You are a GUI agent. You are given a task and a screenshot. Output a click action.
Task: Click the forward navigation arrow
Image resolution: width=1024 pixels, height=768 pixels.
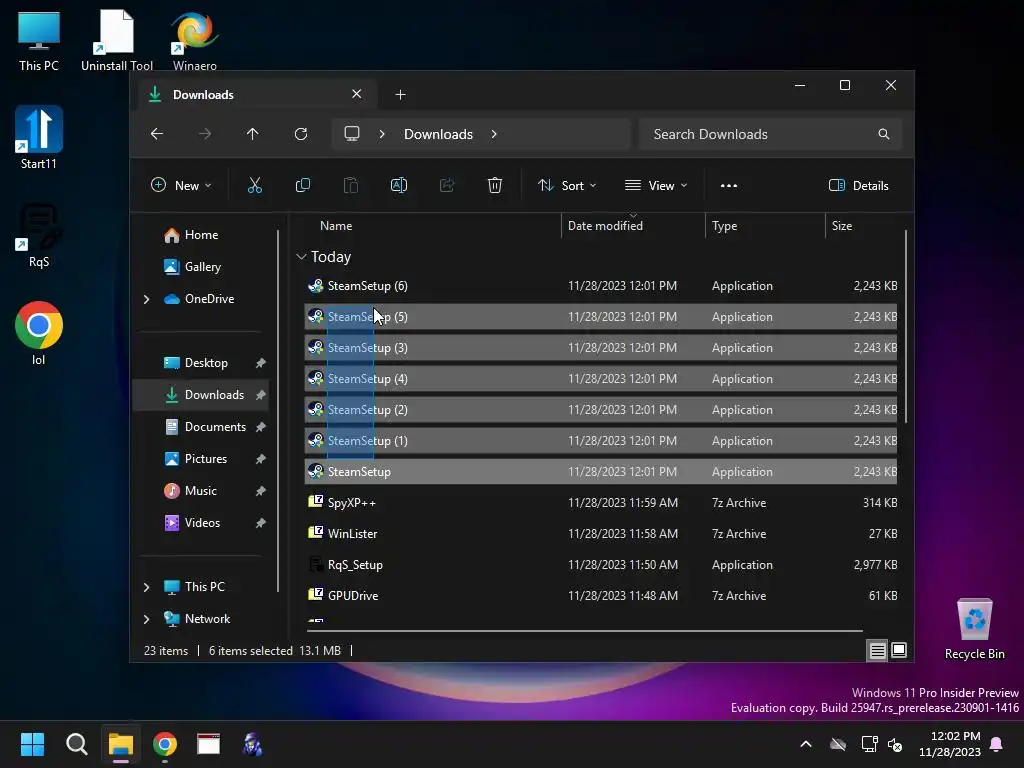[205, 134]
